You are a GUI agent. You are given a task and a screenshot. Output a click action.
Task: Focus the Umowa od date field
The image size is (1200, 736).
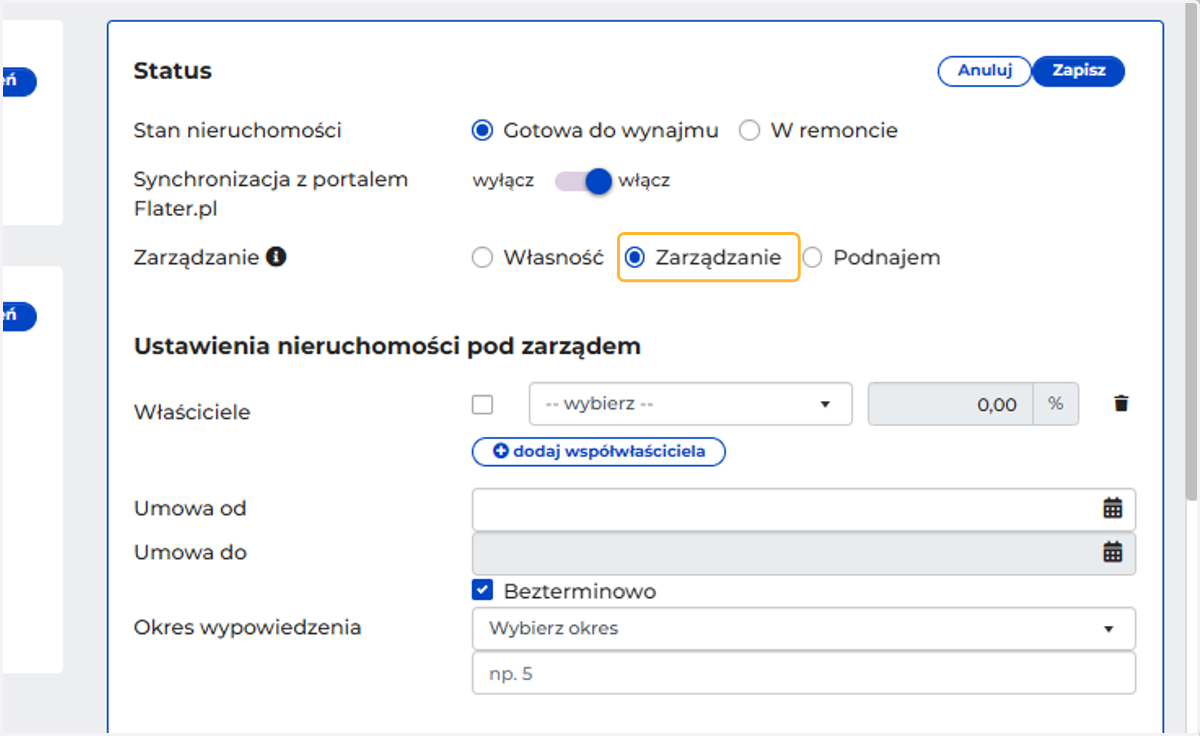coord(804,509)
